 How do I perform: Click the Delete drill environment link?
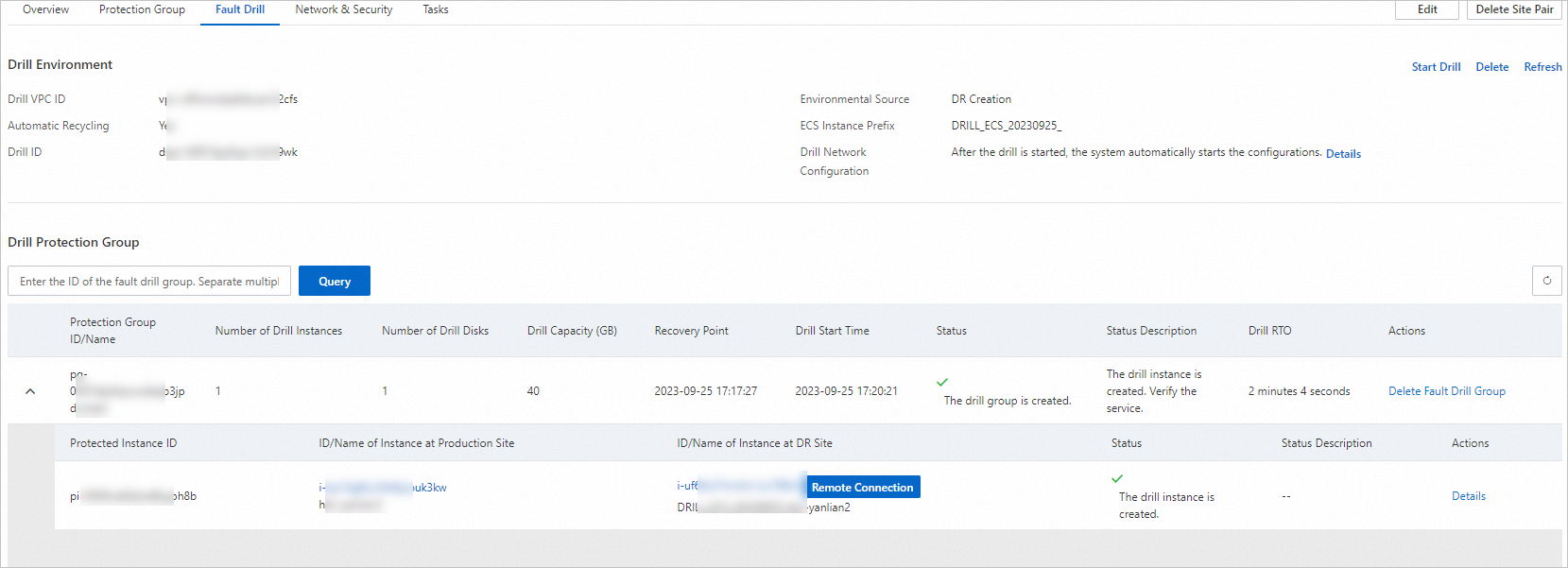[1492, 67]
